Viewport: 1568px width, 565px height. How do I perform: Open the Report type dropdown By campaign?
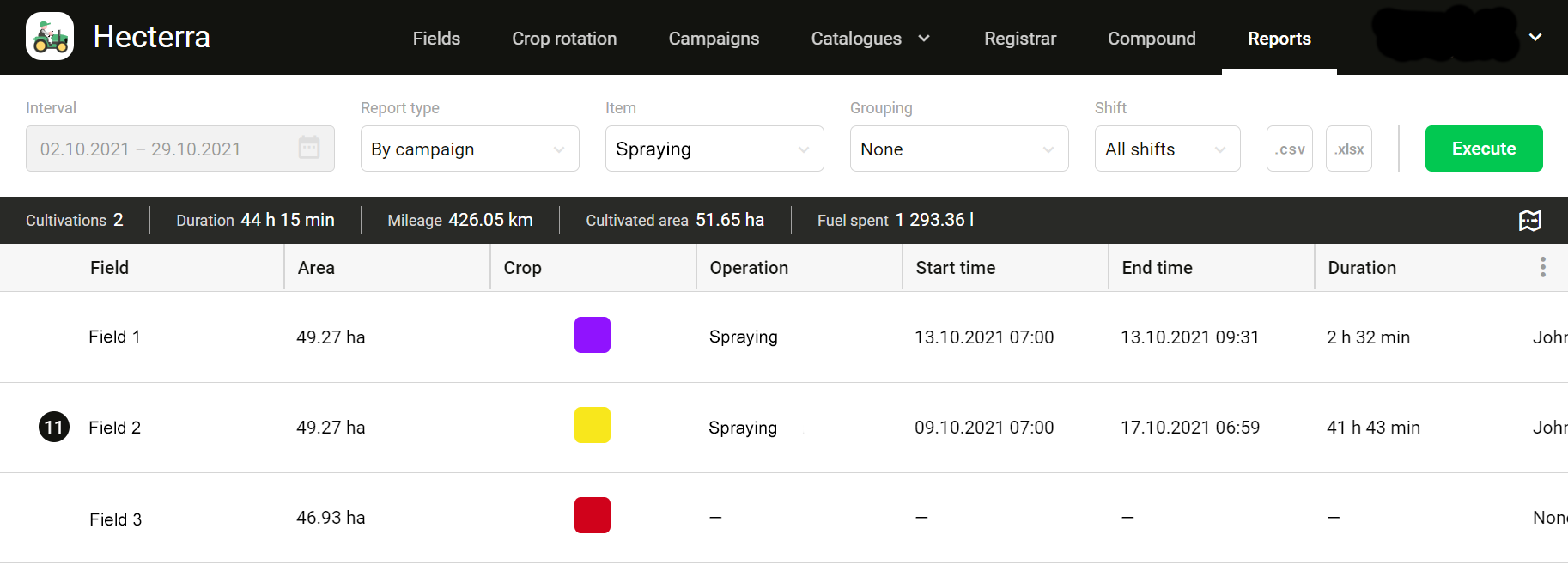[x=469, y=149]
